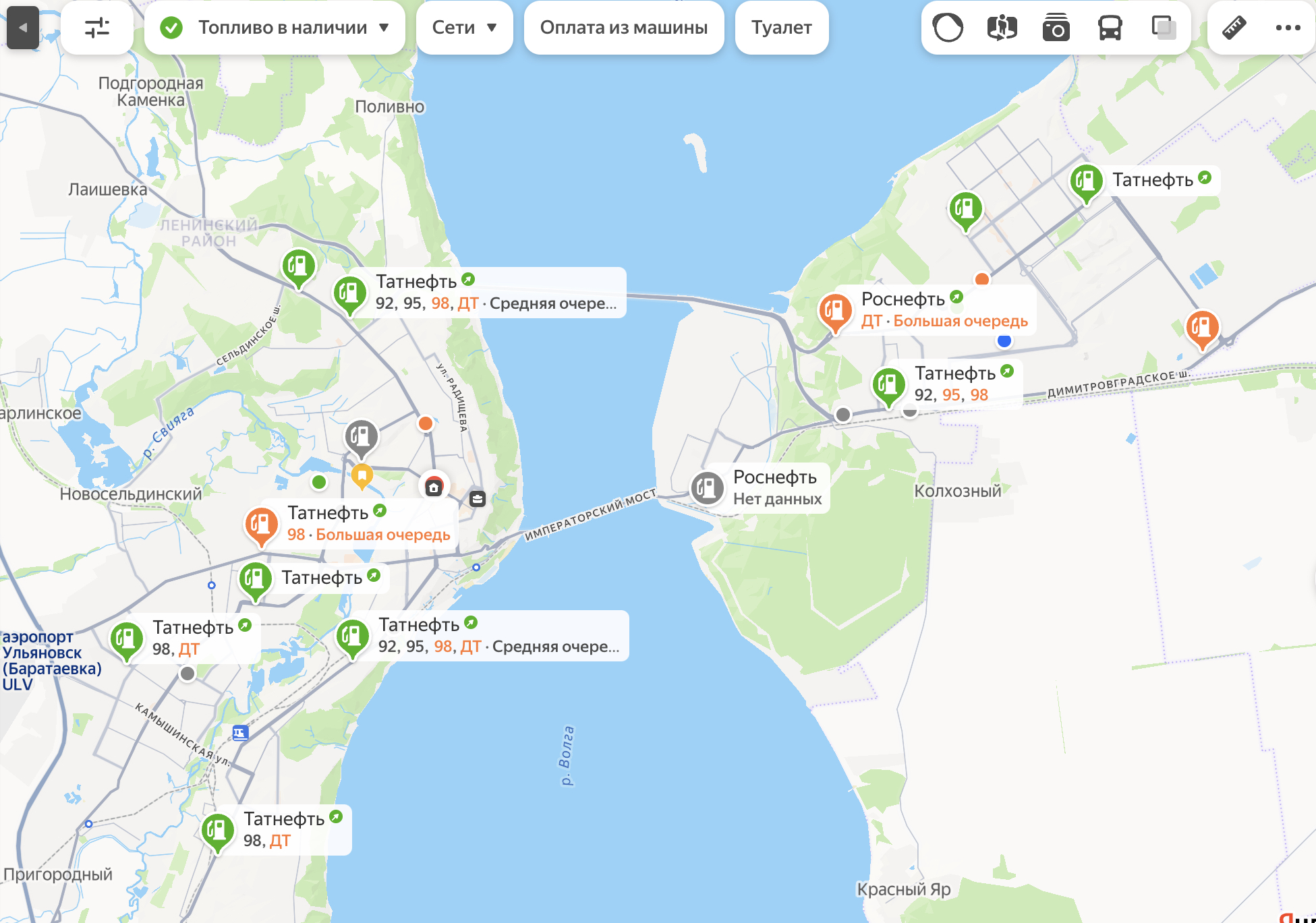Open the top-right Татнефть station pin
Image resolution: width=1316 pixels, height=923 pixels.
click(1087, 183)
